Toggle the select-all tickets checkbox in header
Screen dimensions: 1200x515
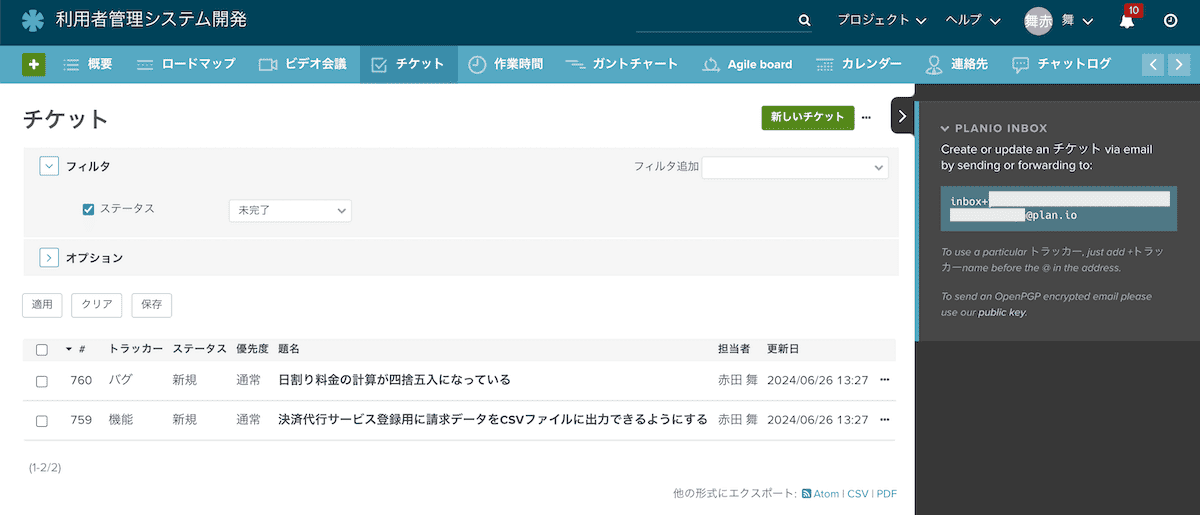[x=42, y=350]
